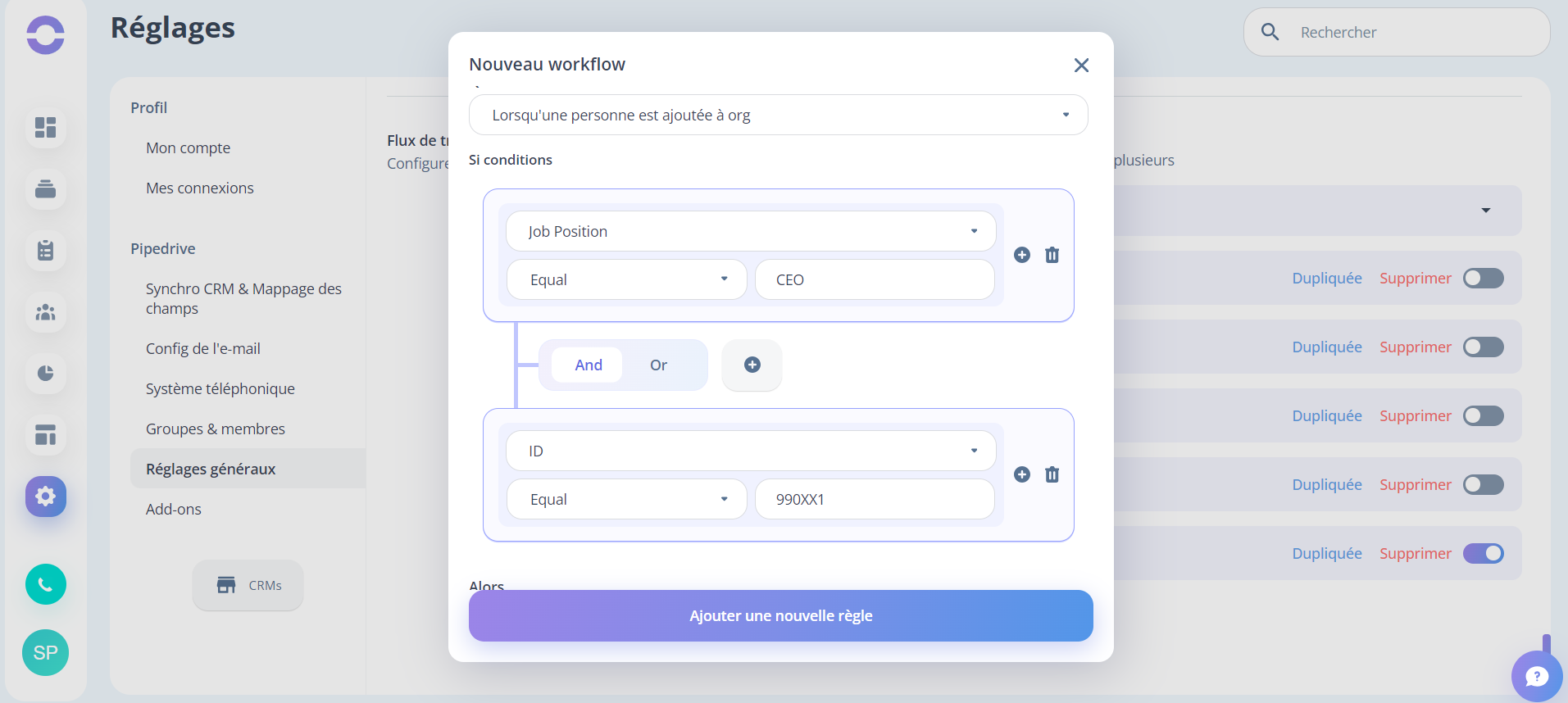Click Ajouter une nouvelle règle button
Image resolution: width=1568 pixels, height=703 pixels.
pos(780,615)
